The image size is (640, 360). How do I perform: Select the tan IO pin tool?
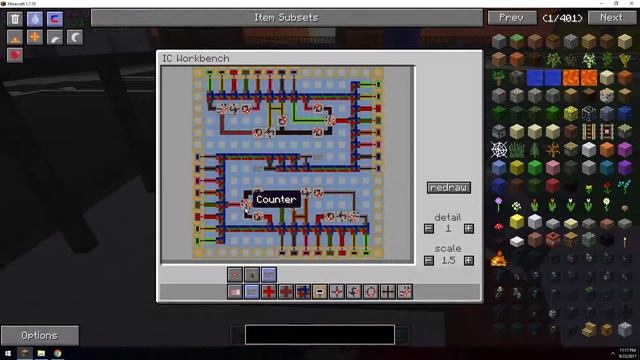[320, 292]
